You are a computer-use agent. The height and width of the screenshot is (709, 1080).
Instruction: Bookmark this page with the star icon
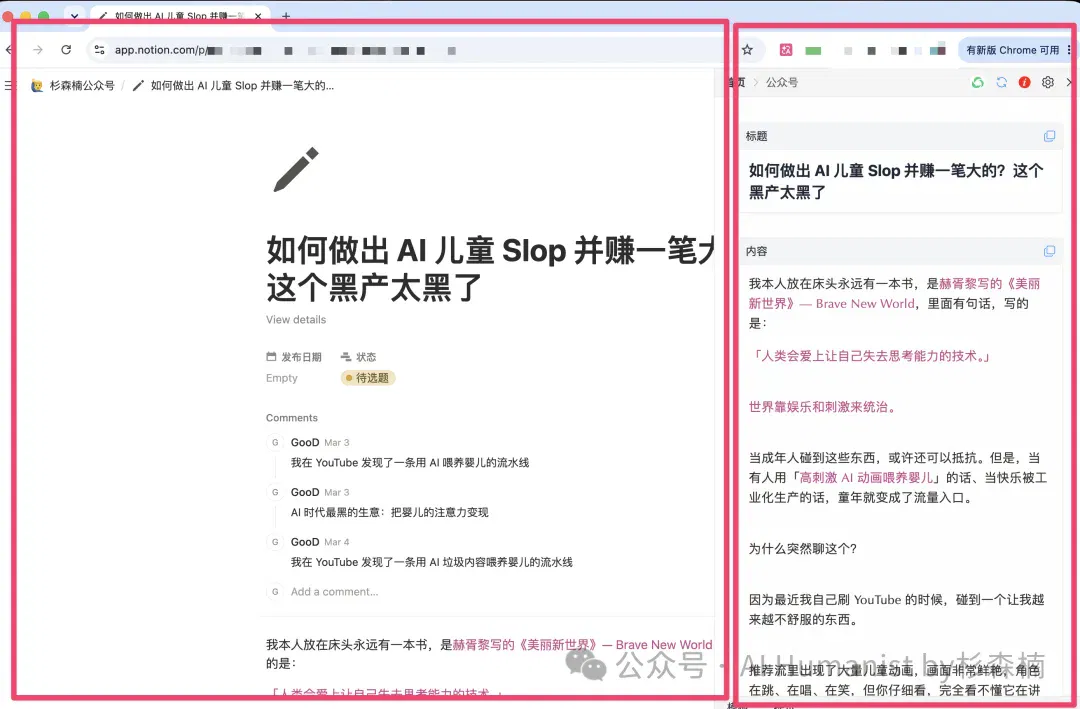(x=747, y=50)
